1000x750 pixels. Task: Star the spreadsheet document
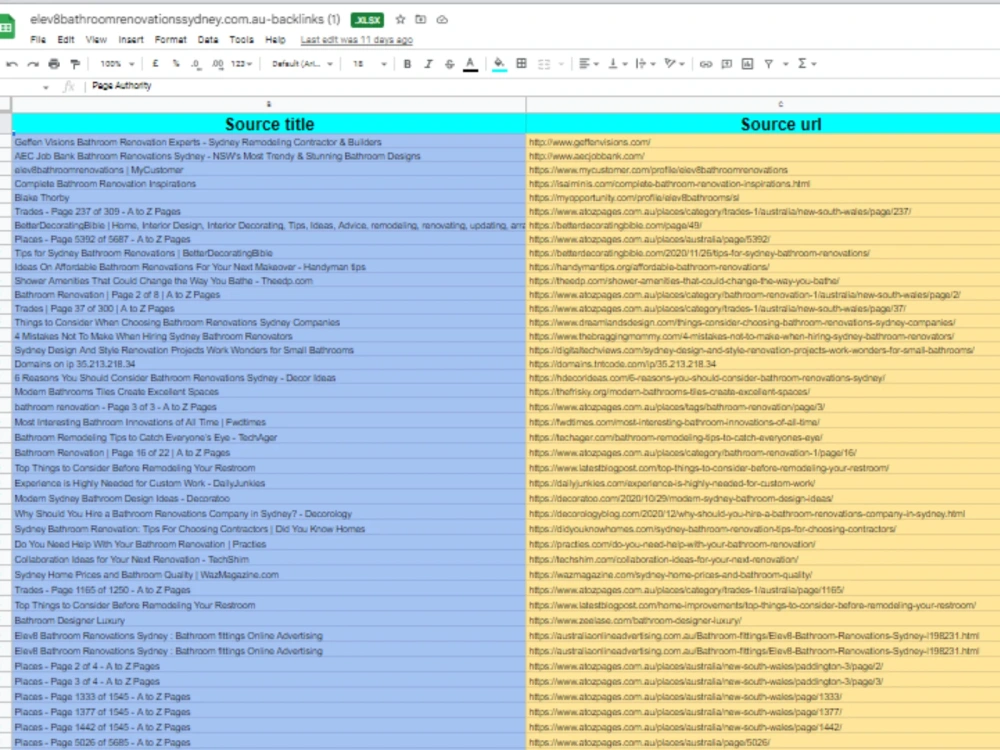point(400,20)
